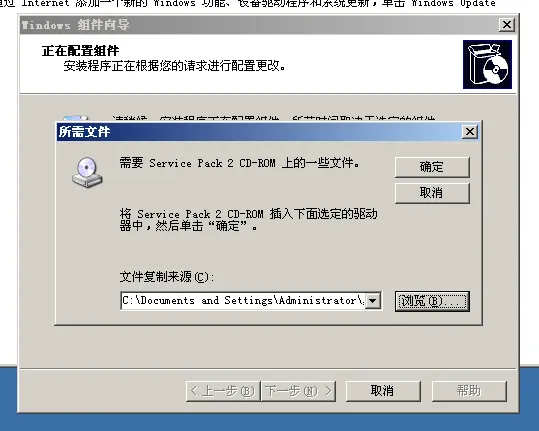Click the partially hidden icon behind the dialog
The image size is (539, 431).
pyautogui.click(x=76, y=118)
